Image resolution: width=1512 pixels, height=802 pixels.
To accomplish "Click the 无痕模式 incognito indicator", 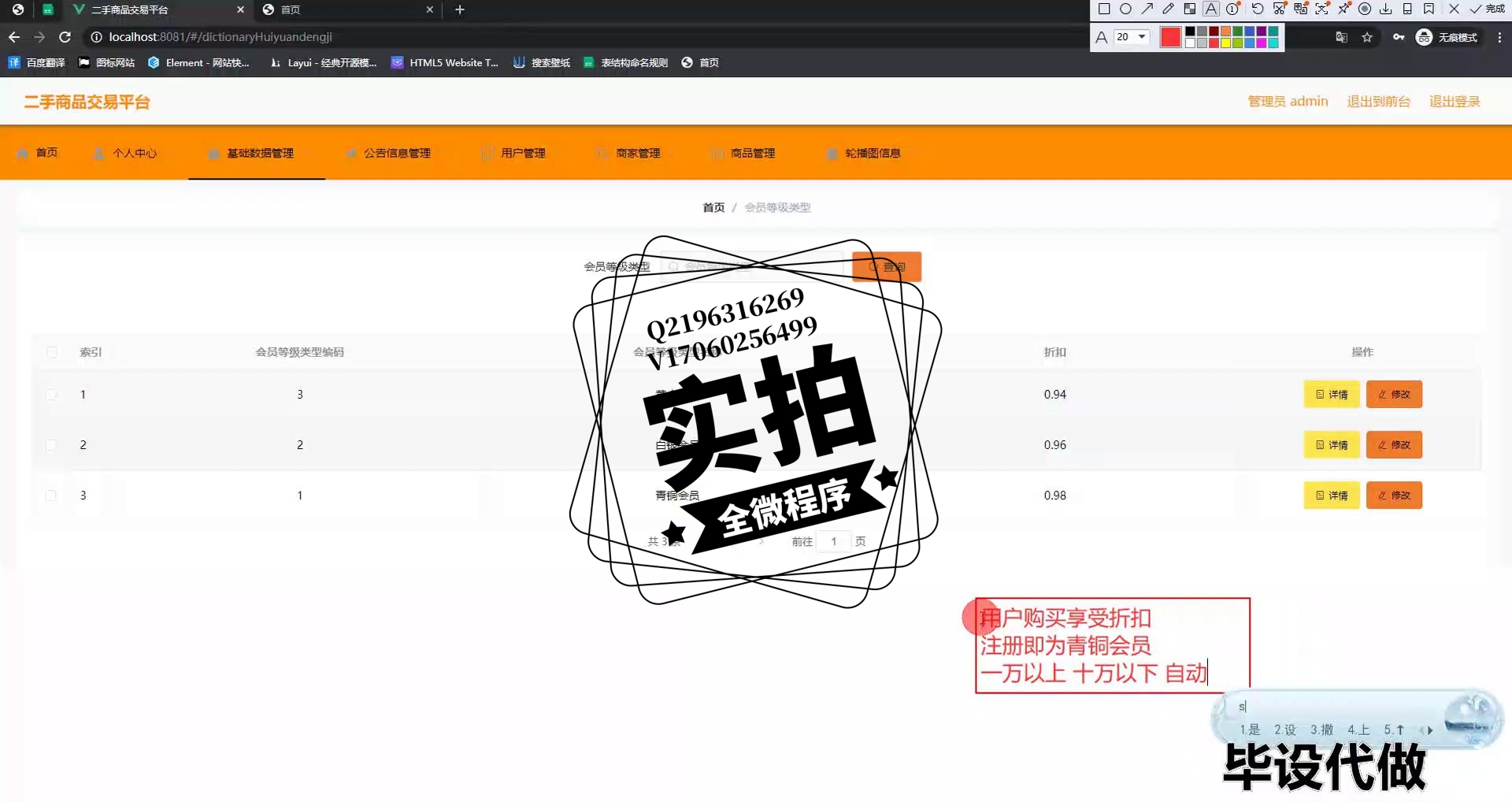I will (1447, 37).
